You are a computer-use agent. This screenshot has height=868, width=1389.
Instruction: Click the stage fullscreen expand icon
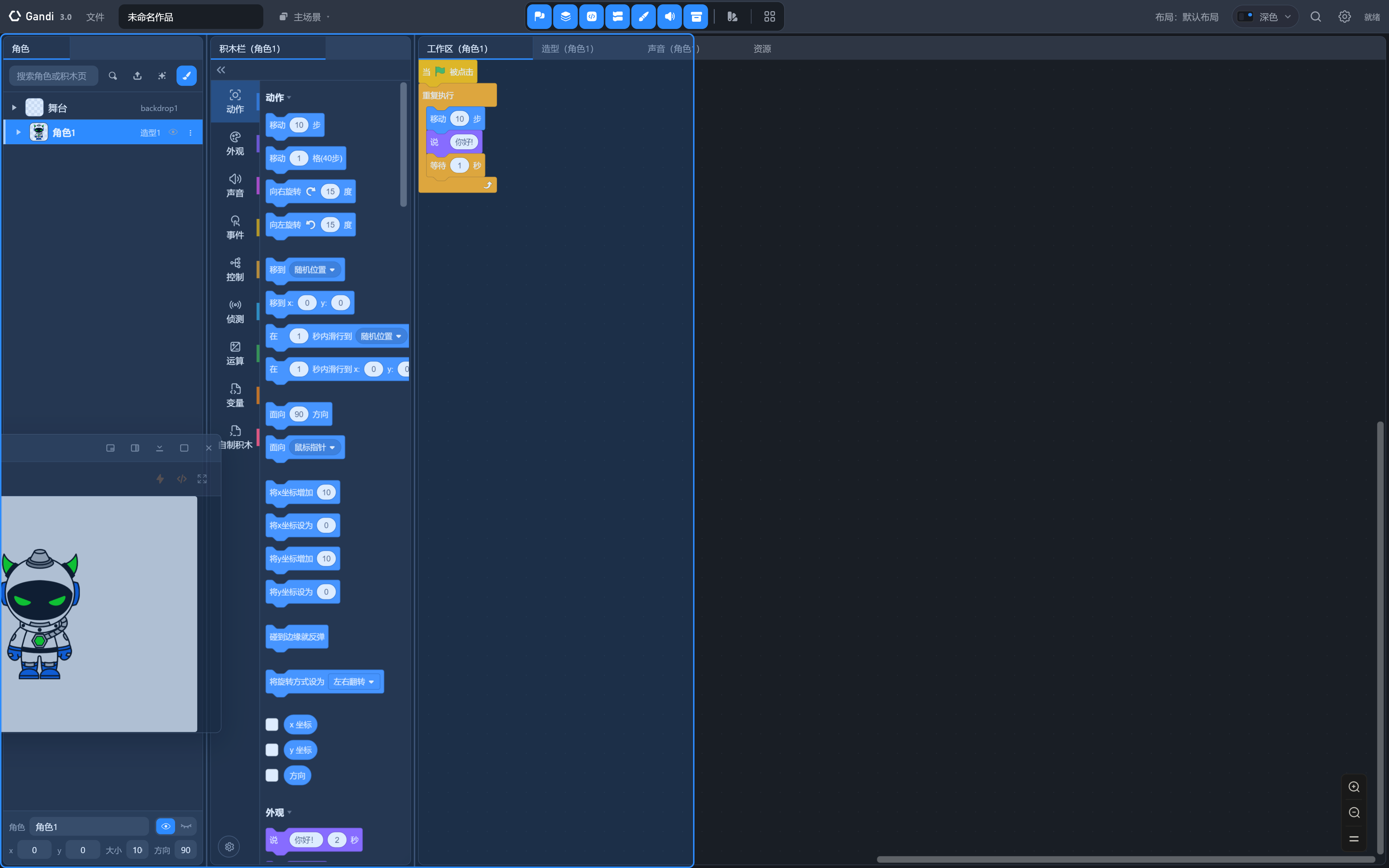[x=202, y=479]
